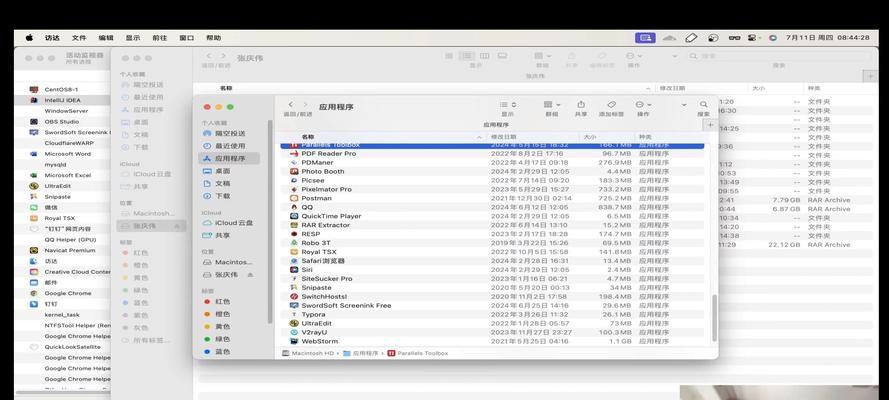Viewport: 889px width, 400px height.
Task: Select the QuickTime Player app icon
Action: pos(294,216)
